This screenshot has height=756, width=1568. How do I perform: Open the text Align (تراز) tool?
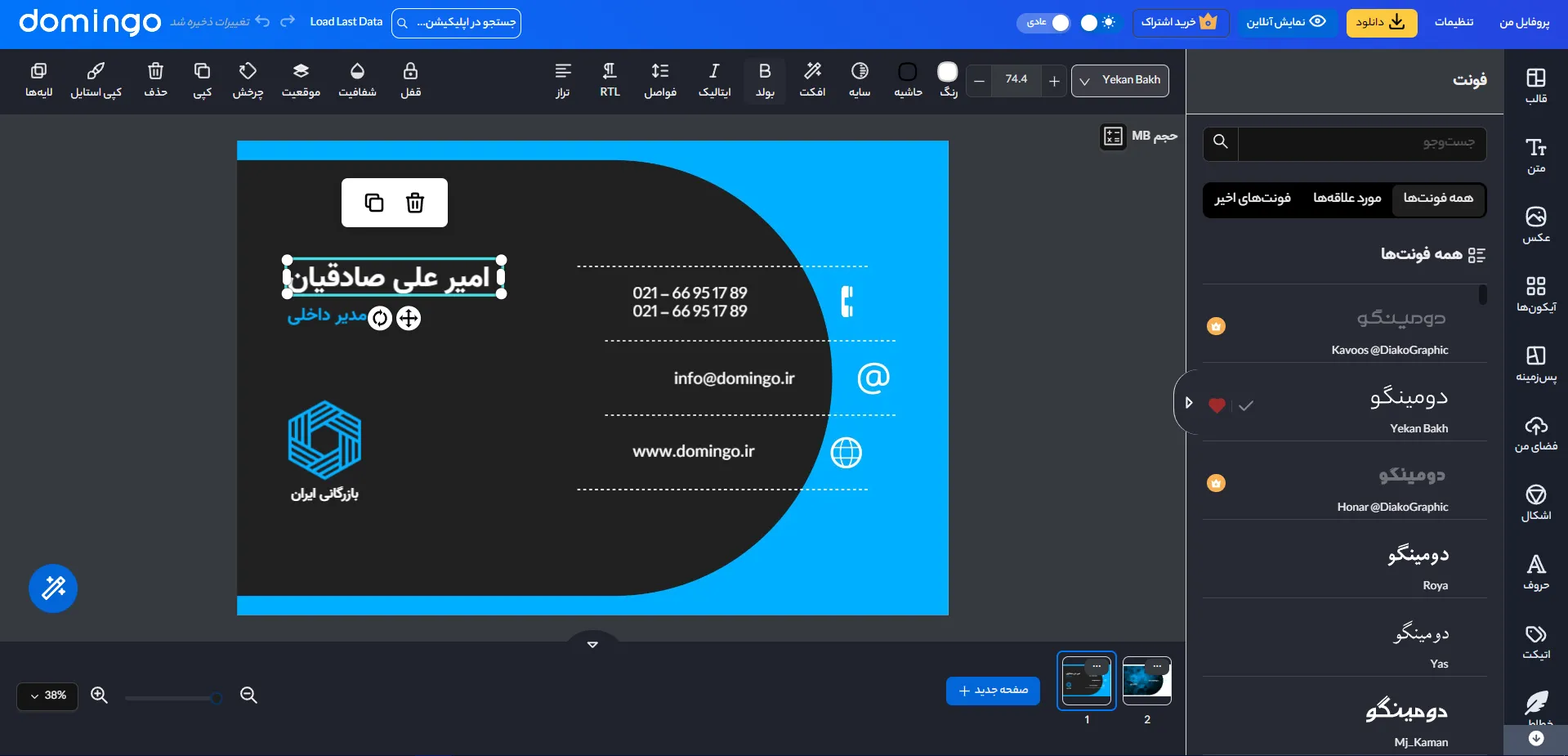pyautogui.click(x=563, y=80)
